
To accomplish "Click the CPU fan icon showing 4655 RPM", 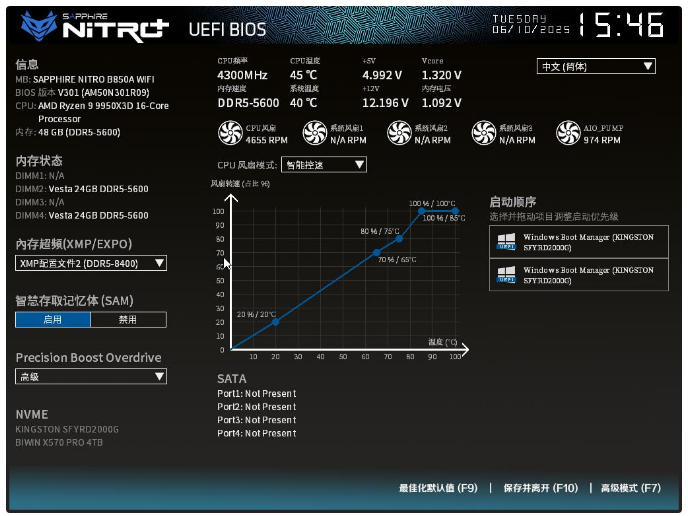I will tap(230, 133).
